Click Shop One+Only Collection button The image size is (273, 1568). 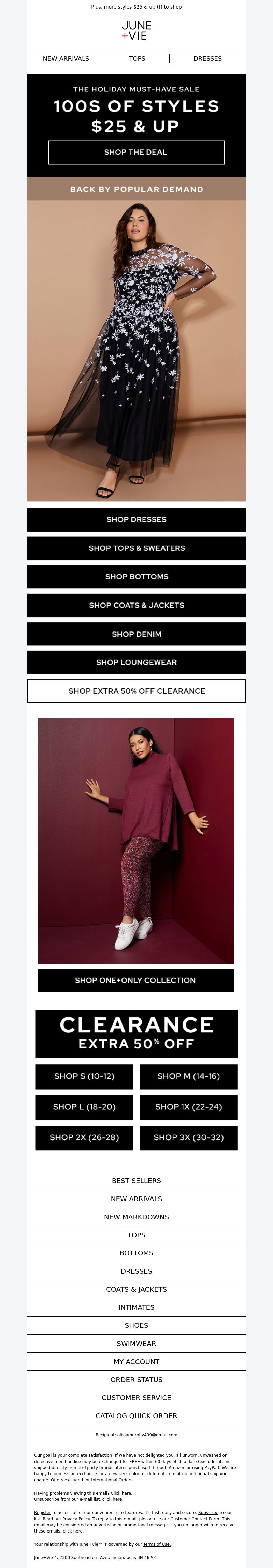pyautogui.click(x=136, y=980)
